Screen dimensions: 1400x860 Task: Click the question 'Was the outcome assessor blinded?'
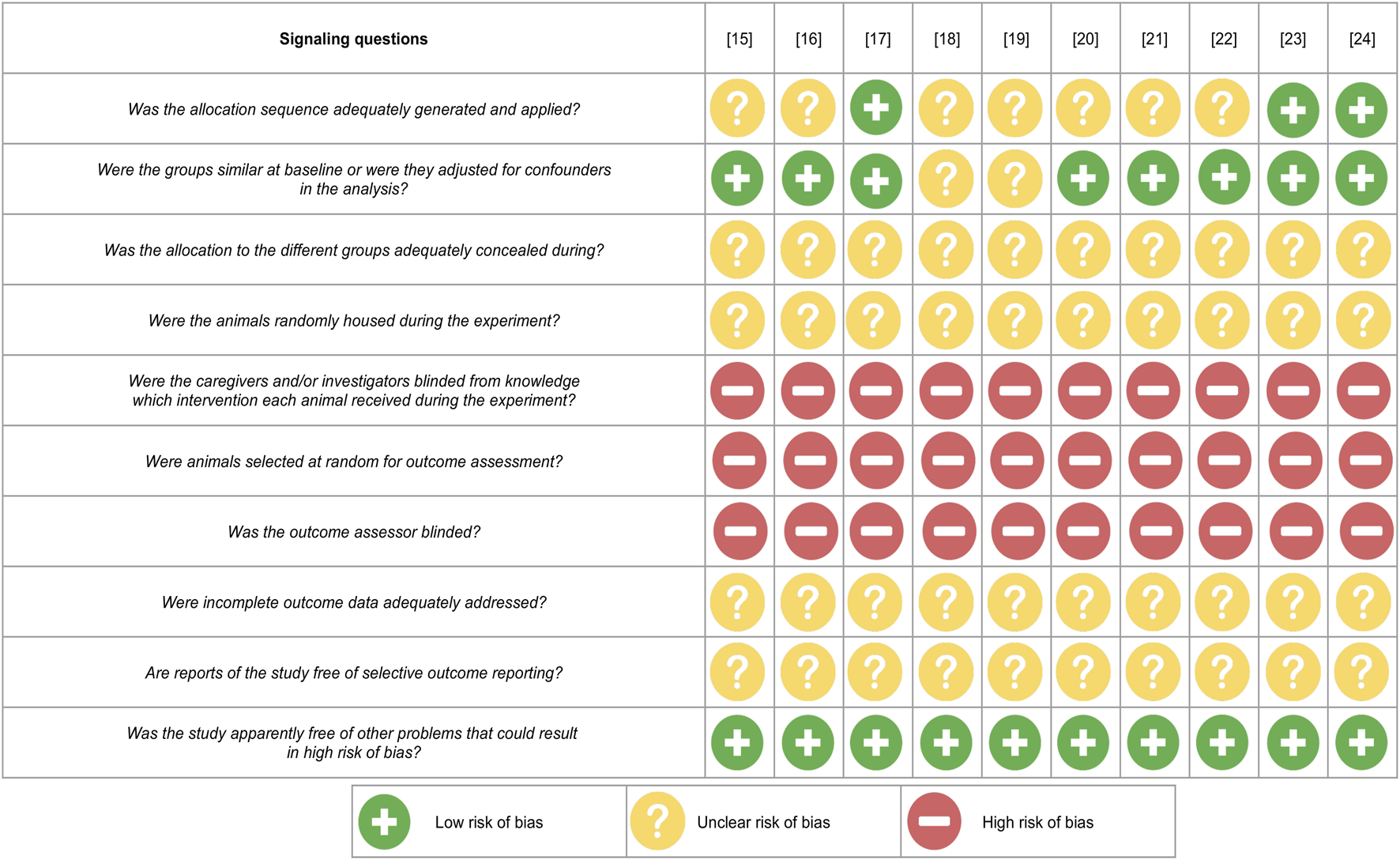pyautogui.click(x=353, y=532)
